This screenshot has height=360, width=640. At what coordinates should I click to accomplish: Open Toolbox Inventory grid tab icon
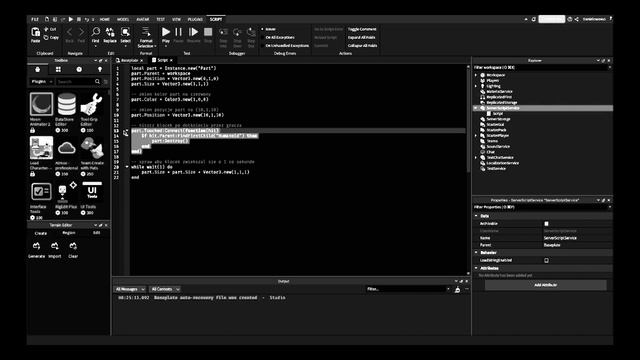point(58,70)
